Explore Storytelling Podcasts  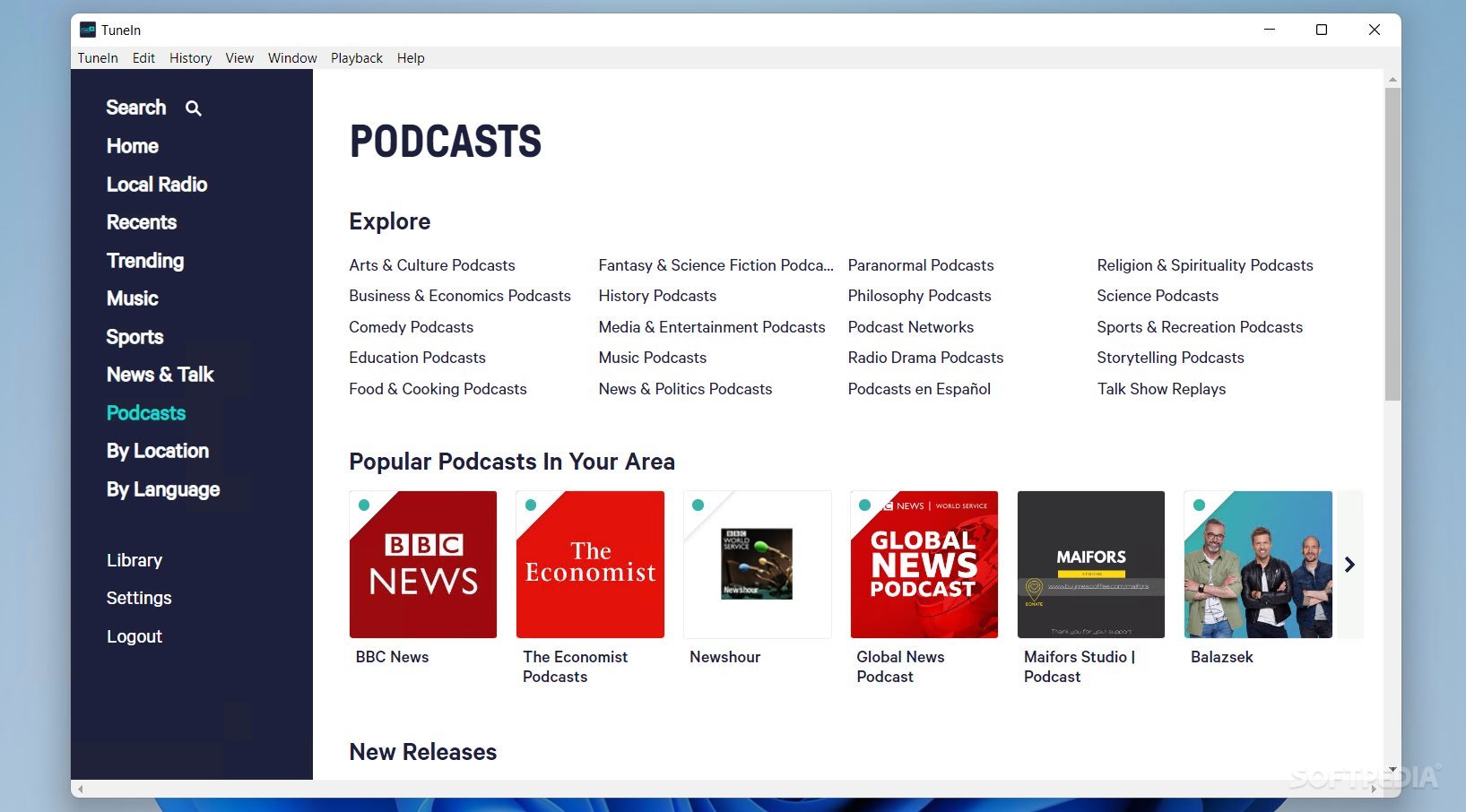[1171, 358]
